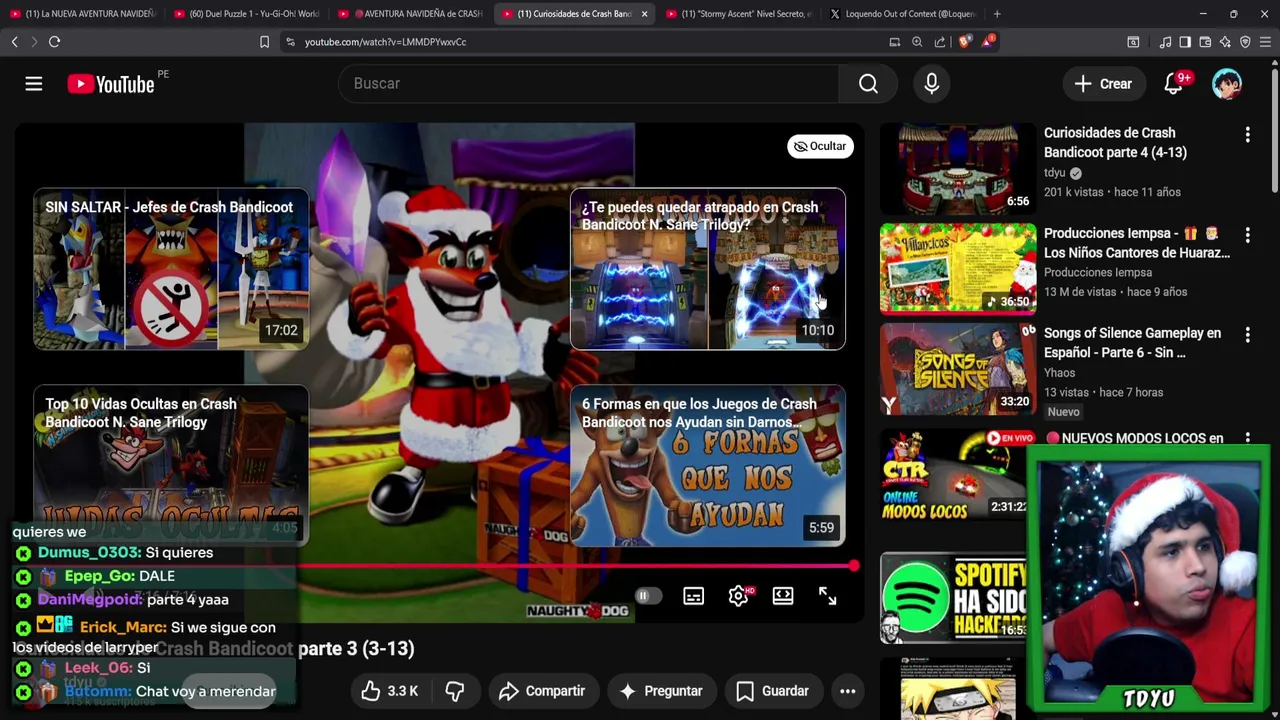Open the browser main hamburger menu
The height and width of the screenshot is (720, 1280).
point(1265,42)
